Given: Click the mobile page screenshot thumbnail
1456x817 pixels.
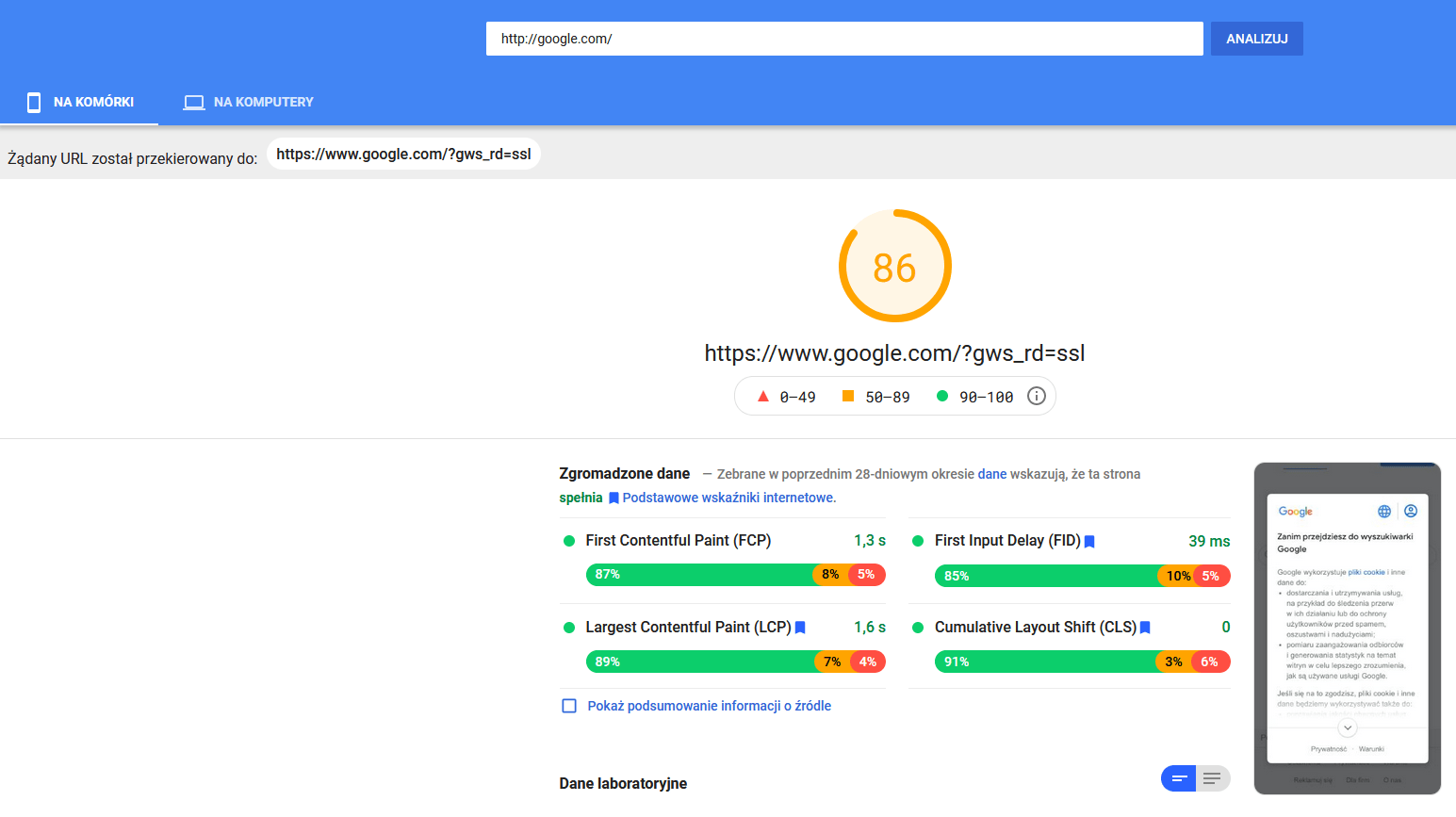Looking at the screenshot, I should [x=1348, y=629].
